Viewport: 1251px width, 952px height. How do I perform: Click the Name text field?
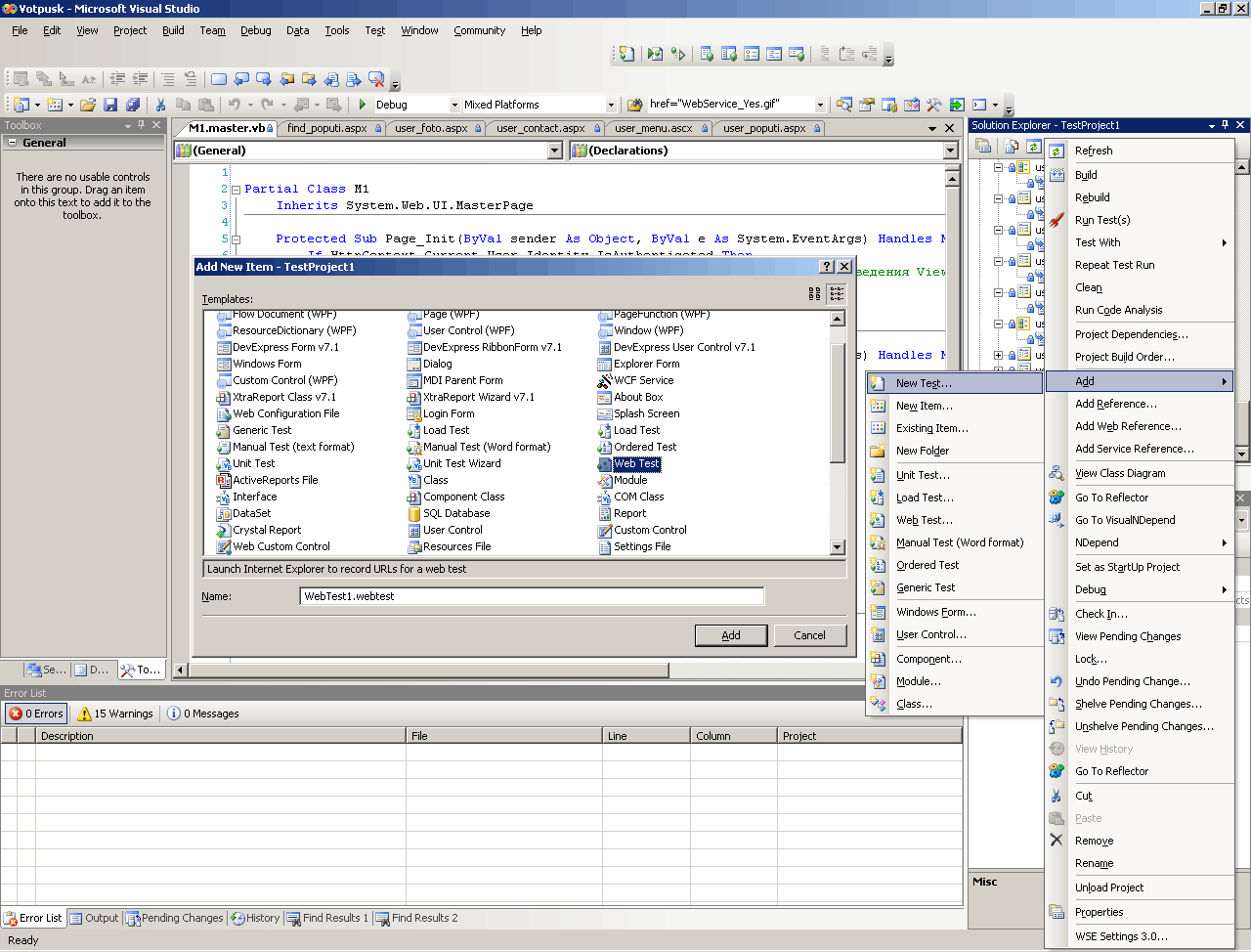[532, 596]
